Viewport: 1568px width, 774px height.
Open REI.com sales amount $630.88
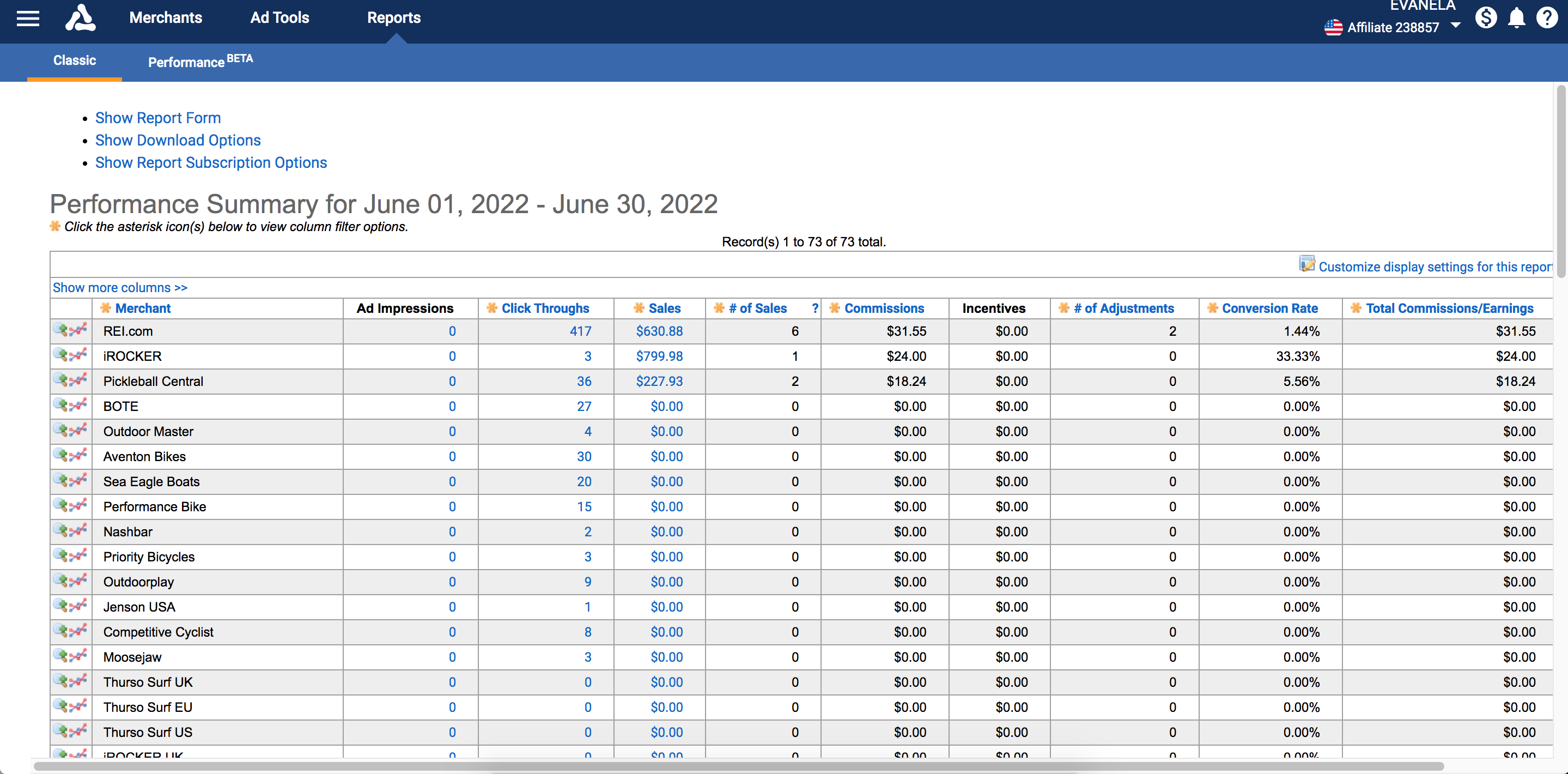[659, 331]
